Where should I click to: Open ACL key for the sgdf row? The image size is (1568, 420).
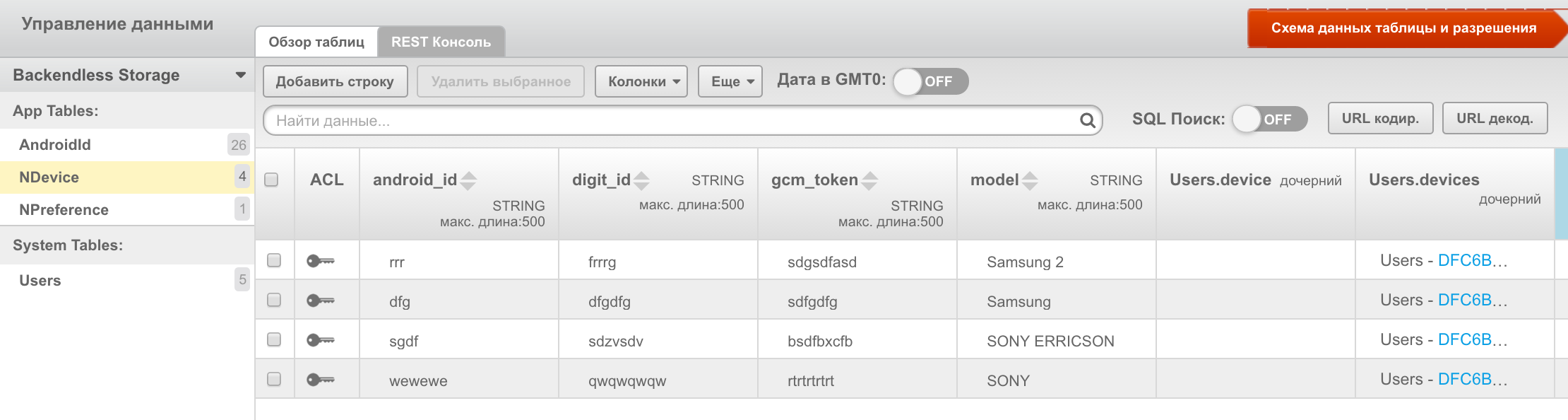click(320, 340)
